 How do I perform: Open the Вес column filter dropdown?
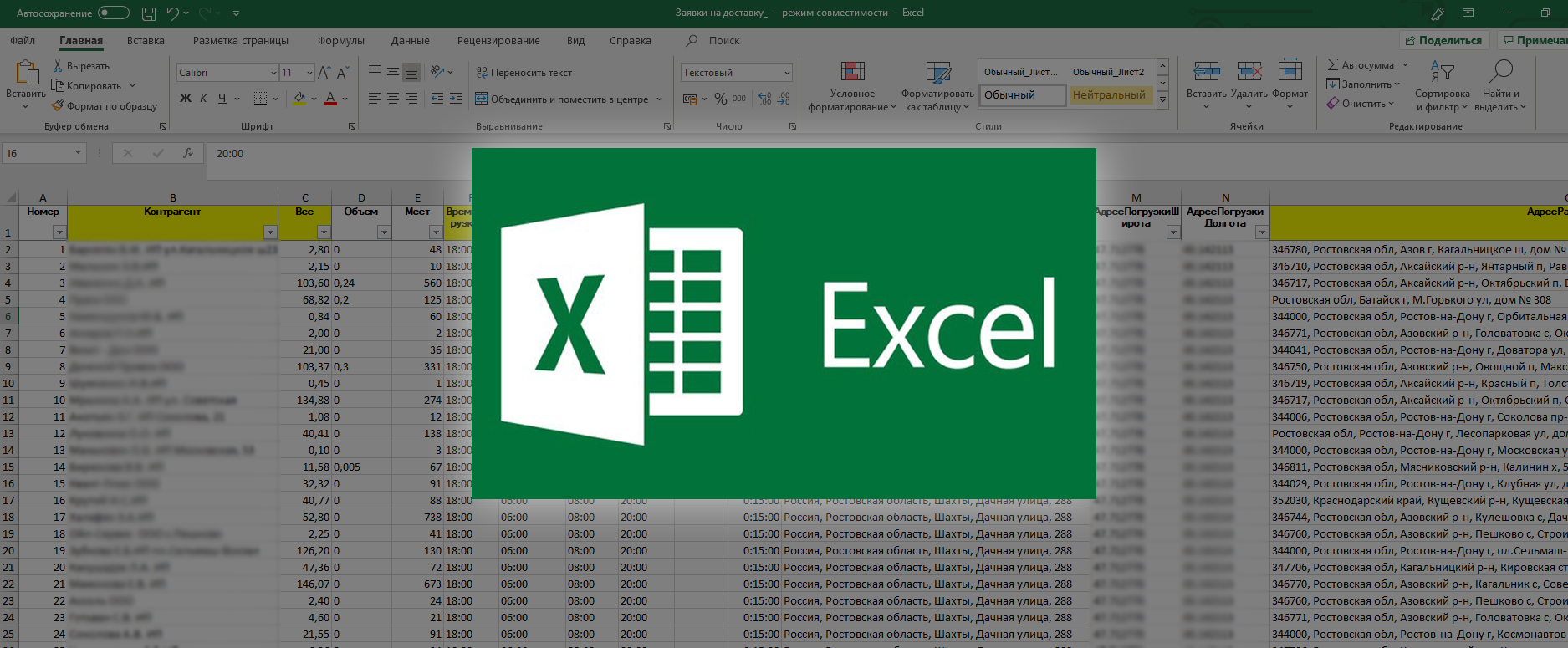(324, 232)
